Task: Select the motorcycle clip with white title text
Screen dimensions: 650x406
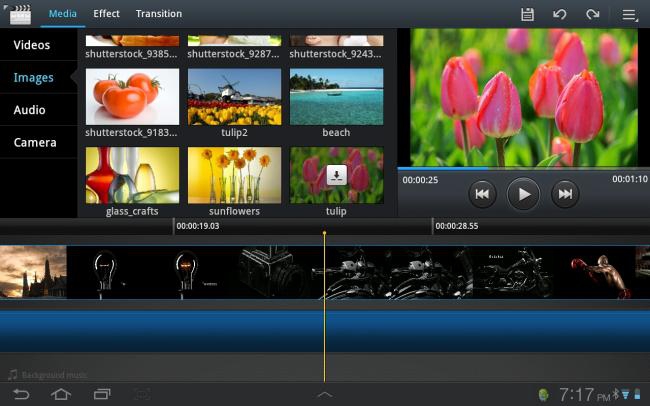Action: [x=513, y=272]
